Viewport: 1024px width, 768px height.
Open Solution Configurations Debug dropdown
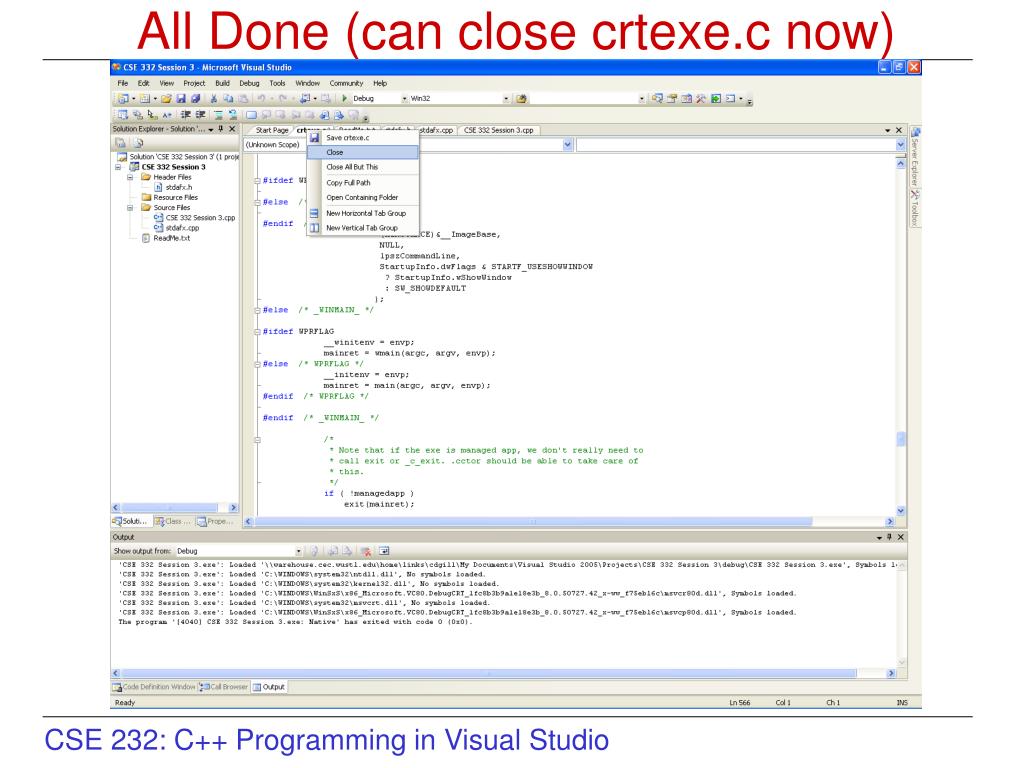(404, 99)
